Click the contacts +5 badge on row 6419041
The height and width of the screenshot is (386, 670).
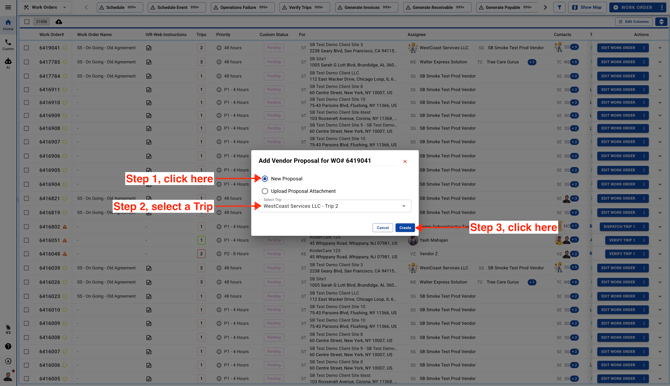574,47
